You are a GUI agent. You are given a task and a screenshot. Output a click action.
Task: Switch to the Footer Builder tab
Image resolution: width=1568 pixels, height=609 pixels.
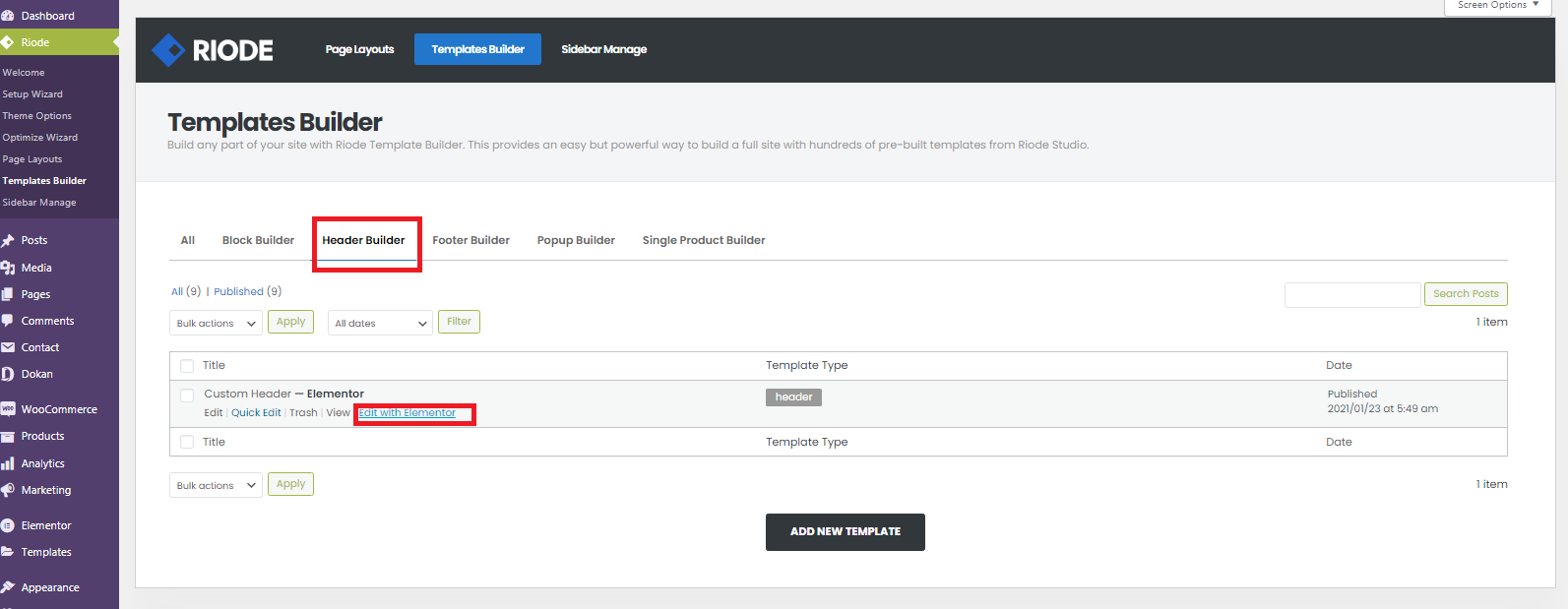click(x=470, y=240)
